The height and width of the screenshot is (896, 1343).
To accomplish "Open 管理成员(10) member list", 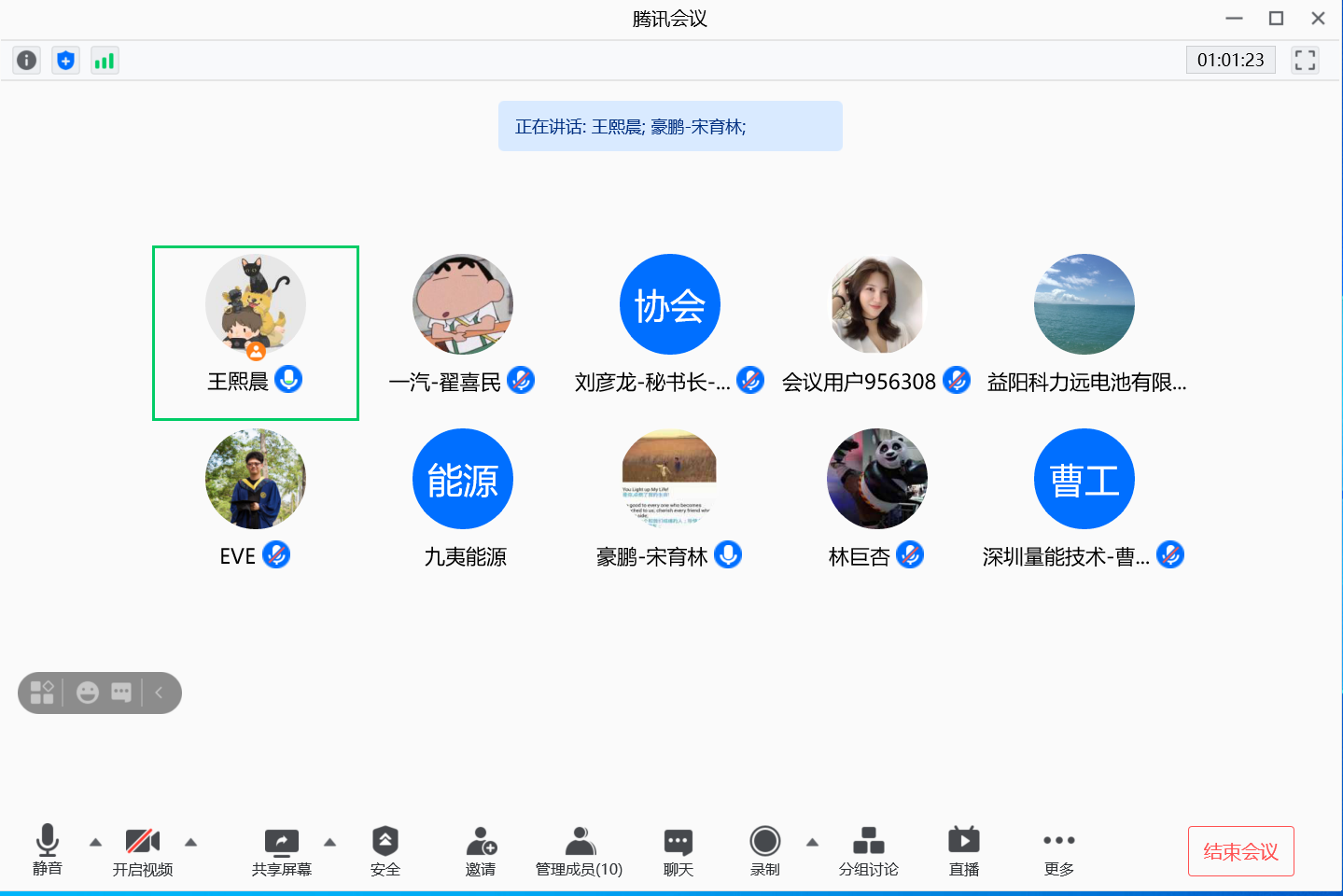I will pyautogui.click(x=579, y=850).
